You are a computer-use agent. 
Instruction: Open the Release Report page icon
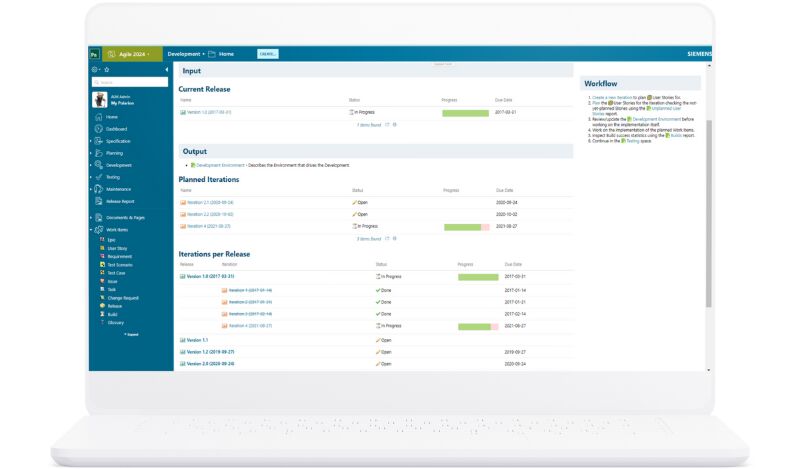pos(98,201)
